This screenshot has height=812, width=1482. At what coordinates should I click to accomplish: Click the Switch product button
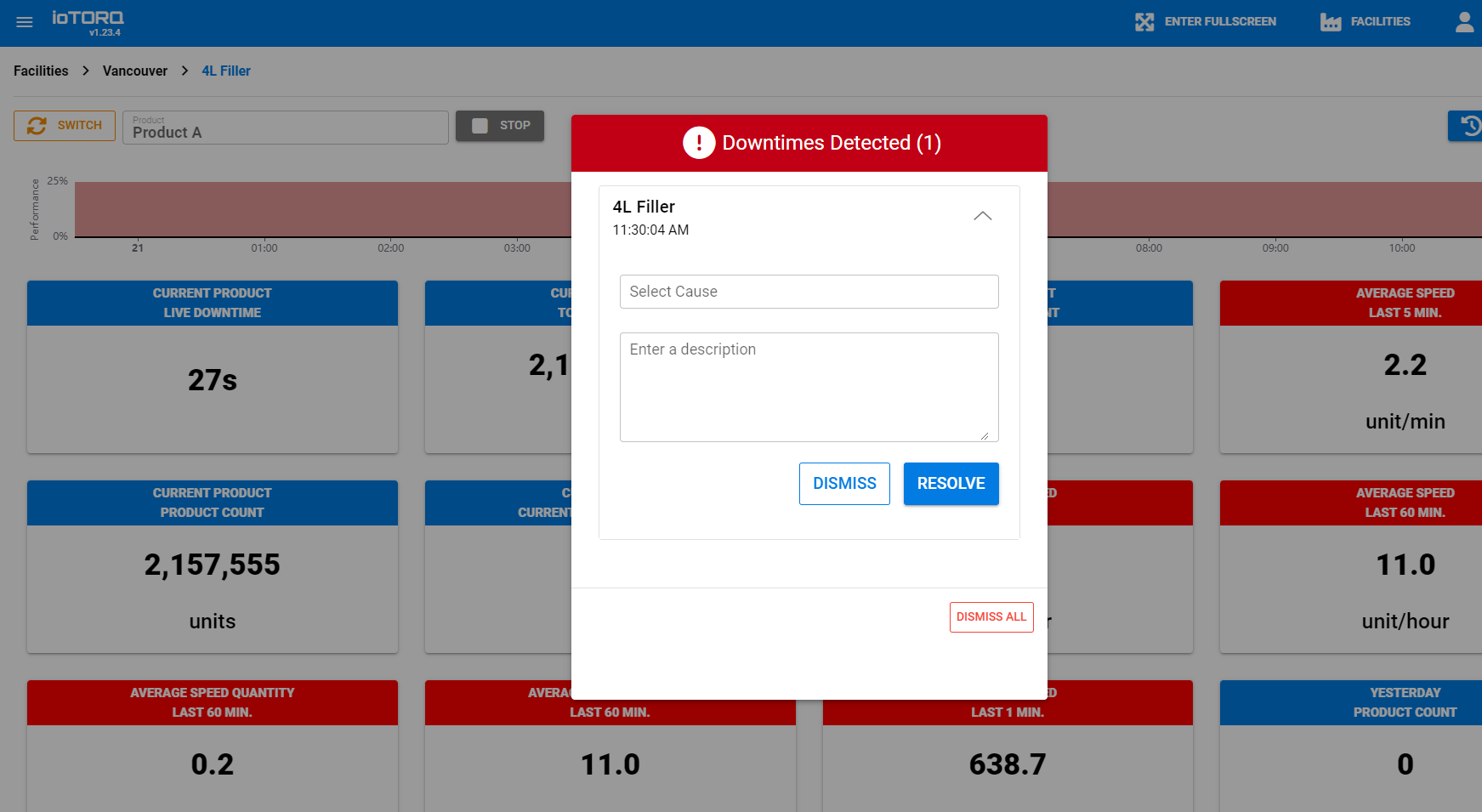tap(65, 126)
